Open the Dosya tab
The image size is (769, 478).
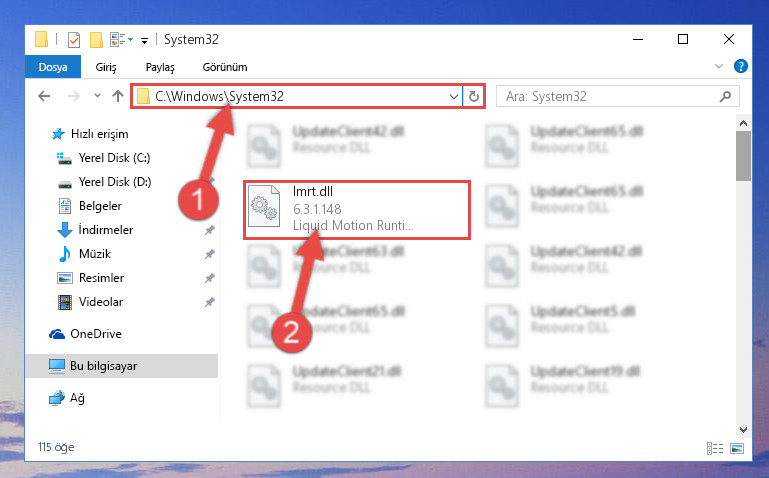(53, 67)
